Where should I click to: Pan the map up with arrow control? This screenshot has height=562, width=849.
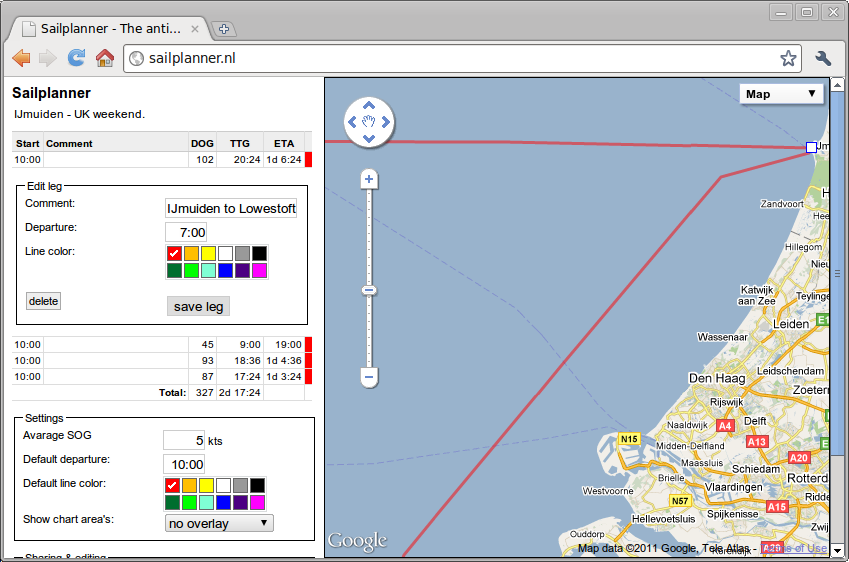click(369, 105)
